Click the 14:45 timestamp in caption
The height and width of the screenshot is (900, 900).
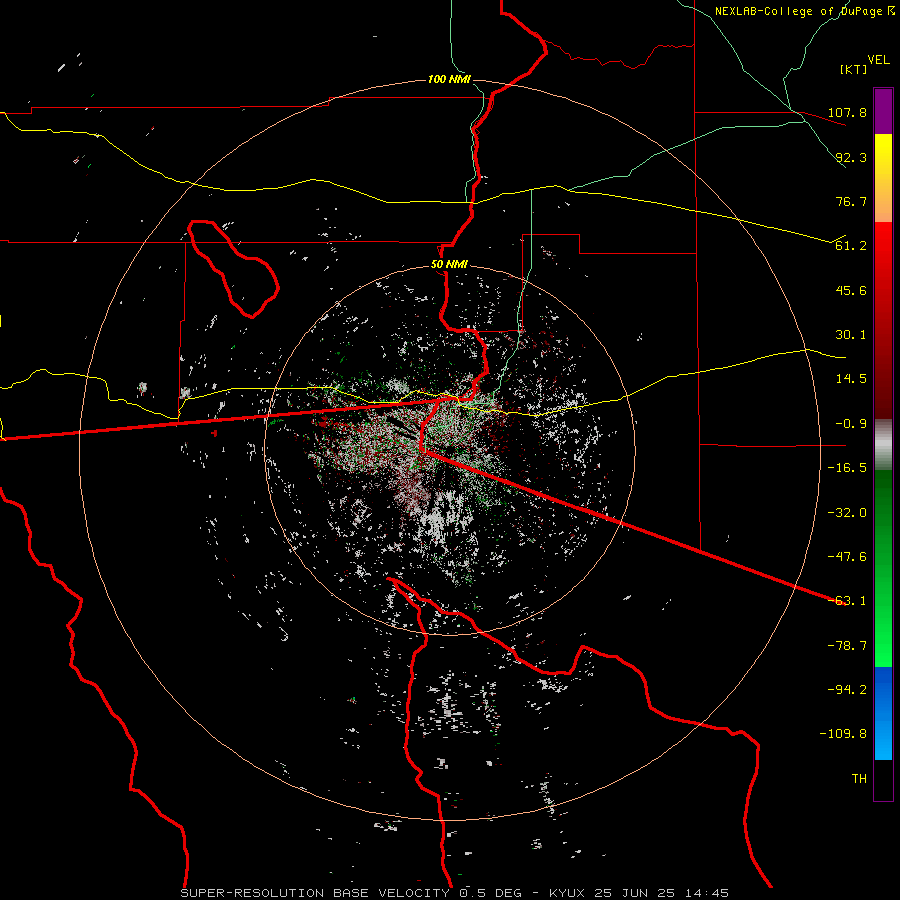tap(707, 893)
